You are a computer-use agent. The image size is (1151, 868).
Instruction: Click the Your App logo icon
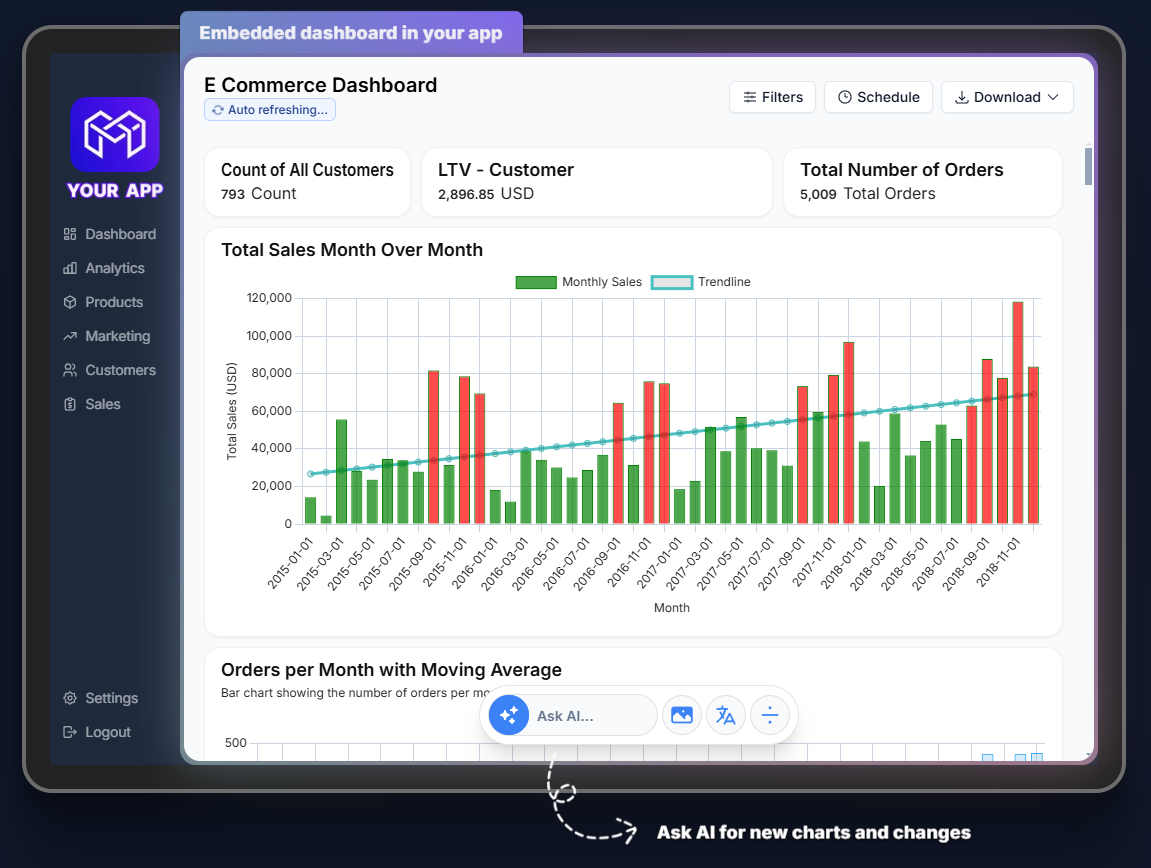(114, 134)
